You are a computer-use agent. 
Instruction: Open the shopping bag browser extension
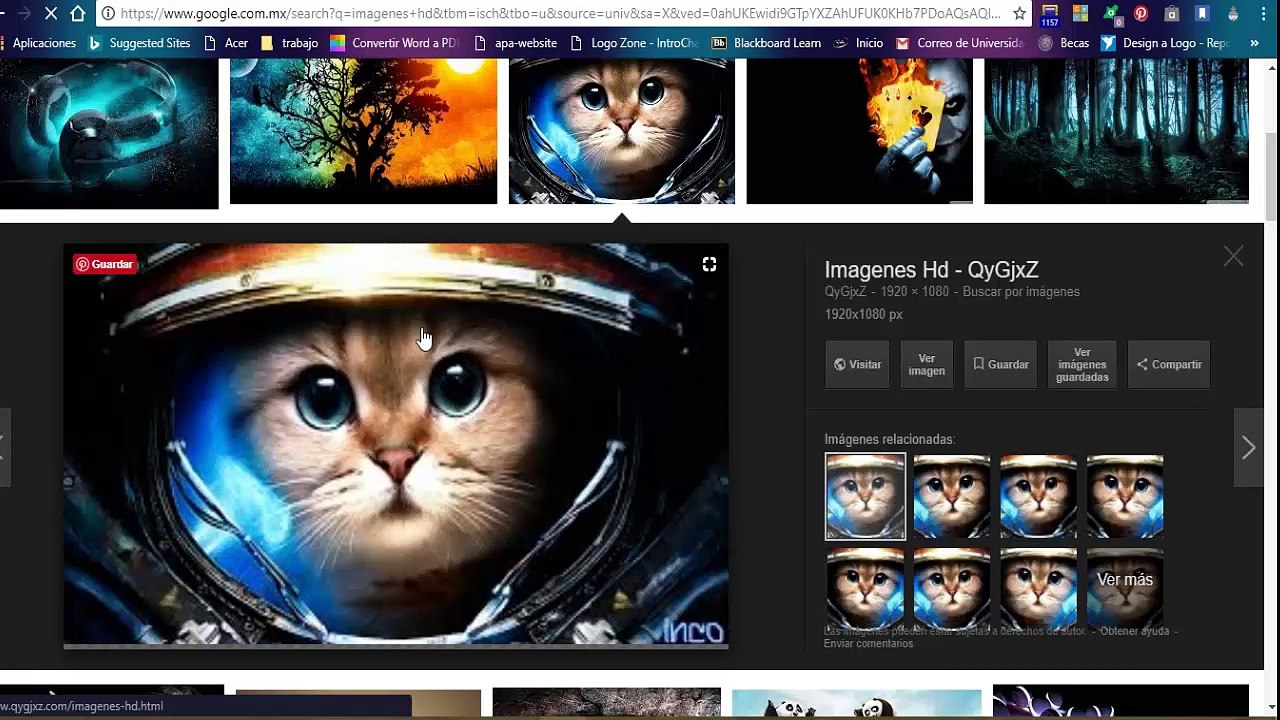click(1172, 14)
